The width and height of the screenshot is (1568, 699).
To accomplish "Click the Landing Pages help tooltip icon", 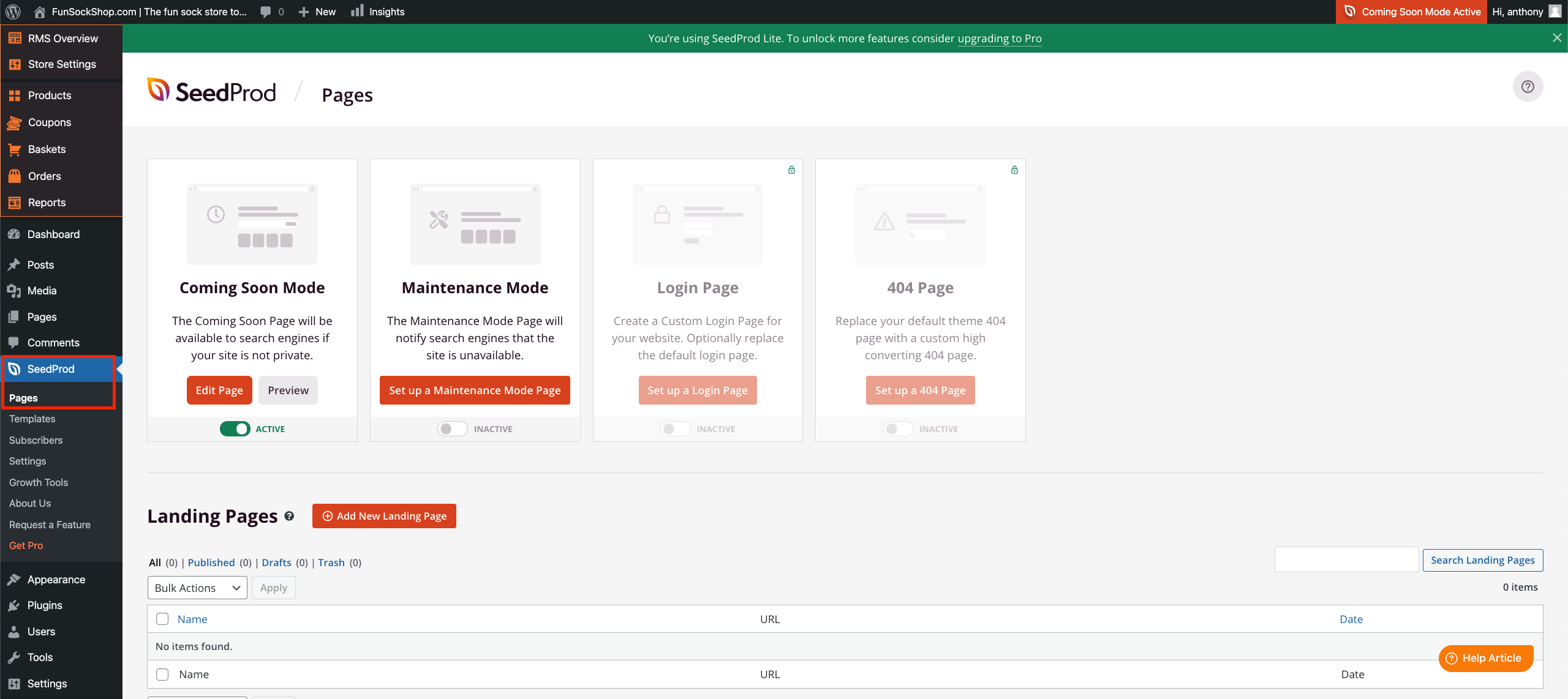I will pos(289,516).
